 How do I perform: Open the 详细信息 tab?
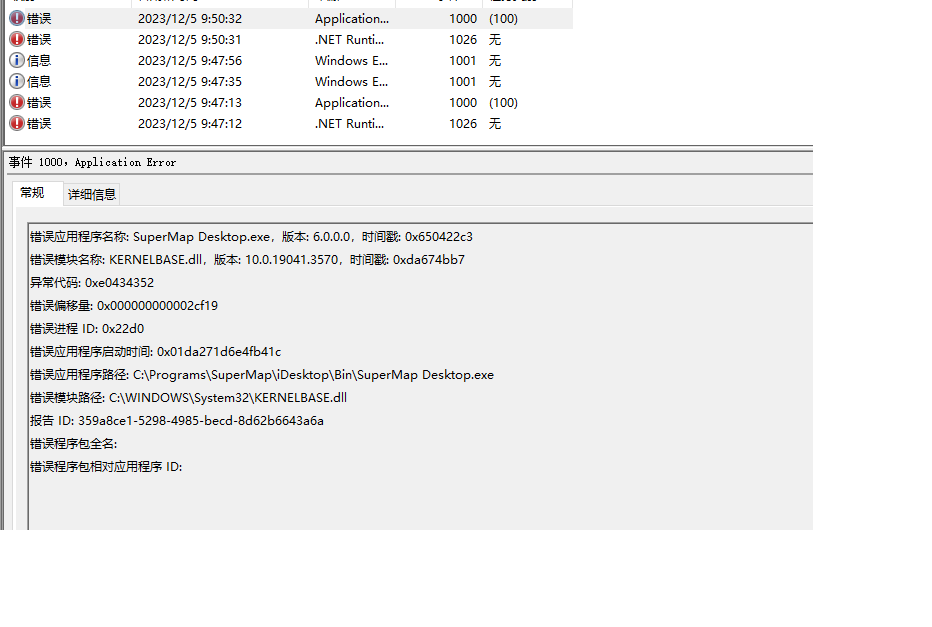click(x=92, y=194)
